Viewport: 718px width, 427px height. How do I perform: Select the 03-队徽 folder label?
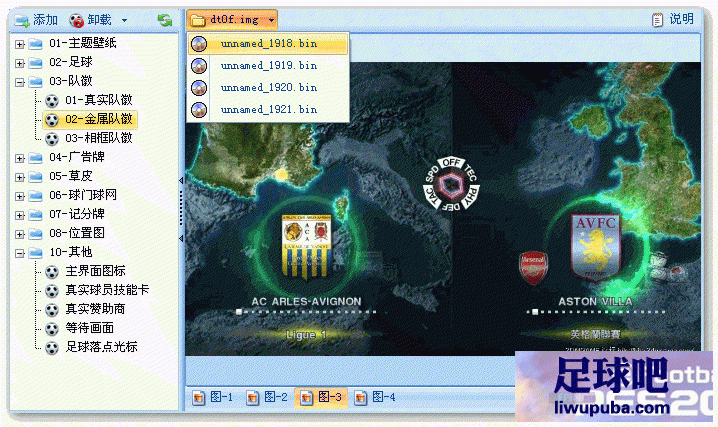coord(71,81)
